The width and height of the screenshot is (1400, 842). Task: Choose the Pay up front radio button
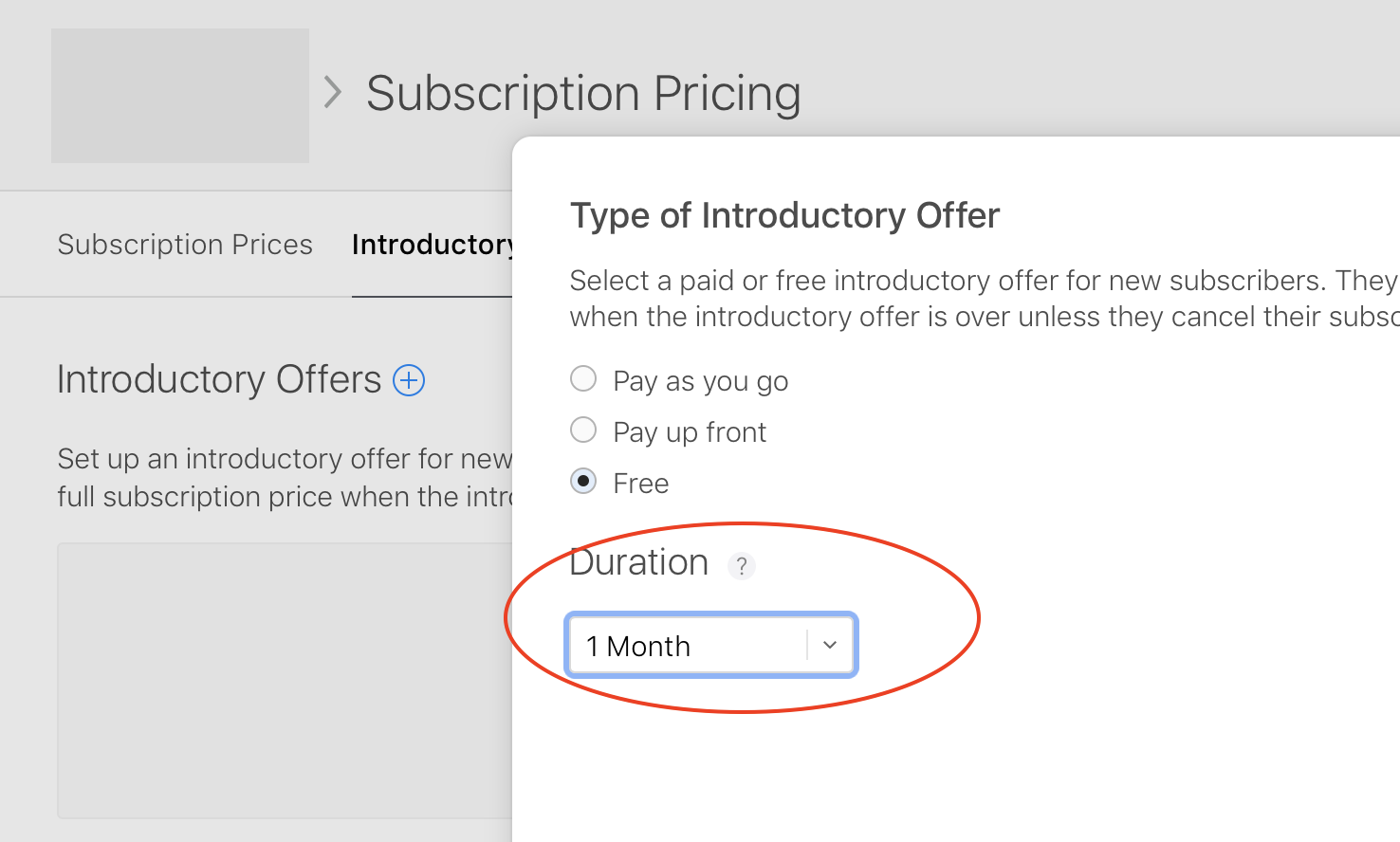pos(583,430)
